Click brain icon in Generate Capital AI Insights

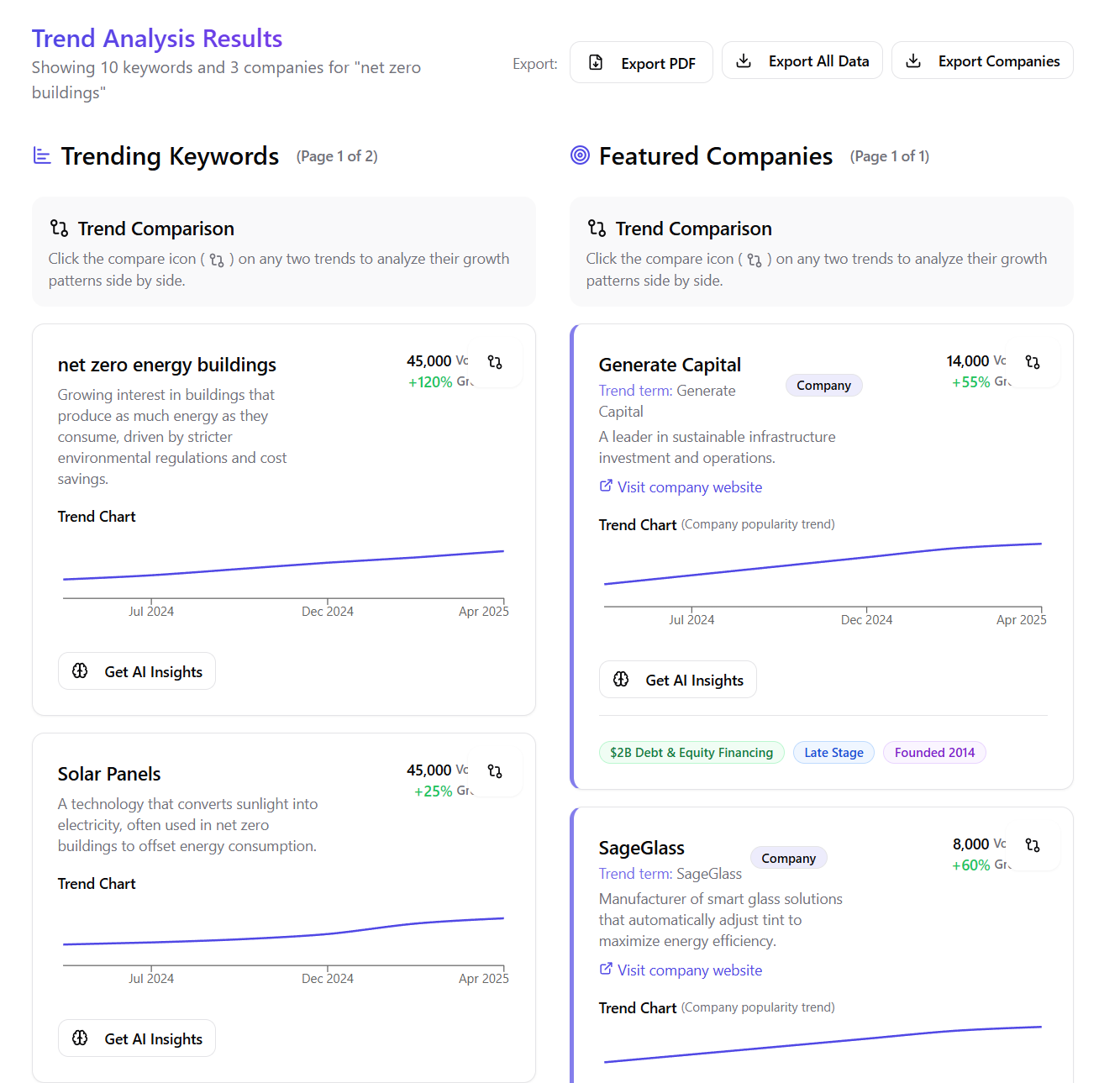(621, 679)
